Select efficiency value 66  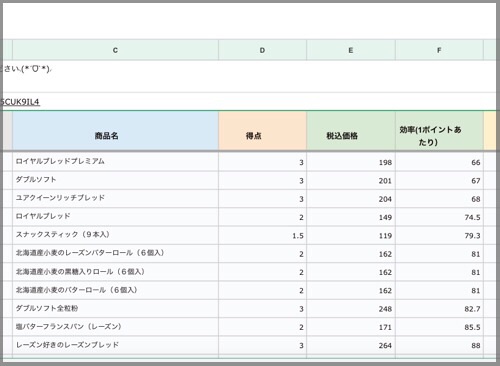coord(439,162)
